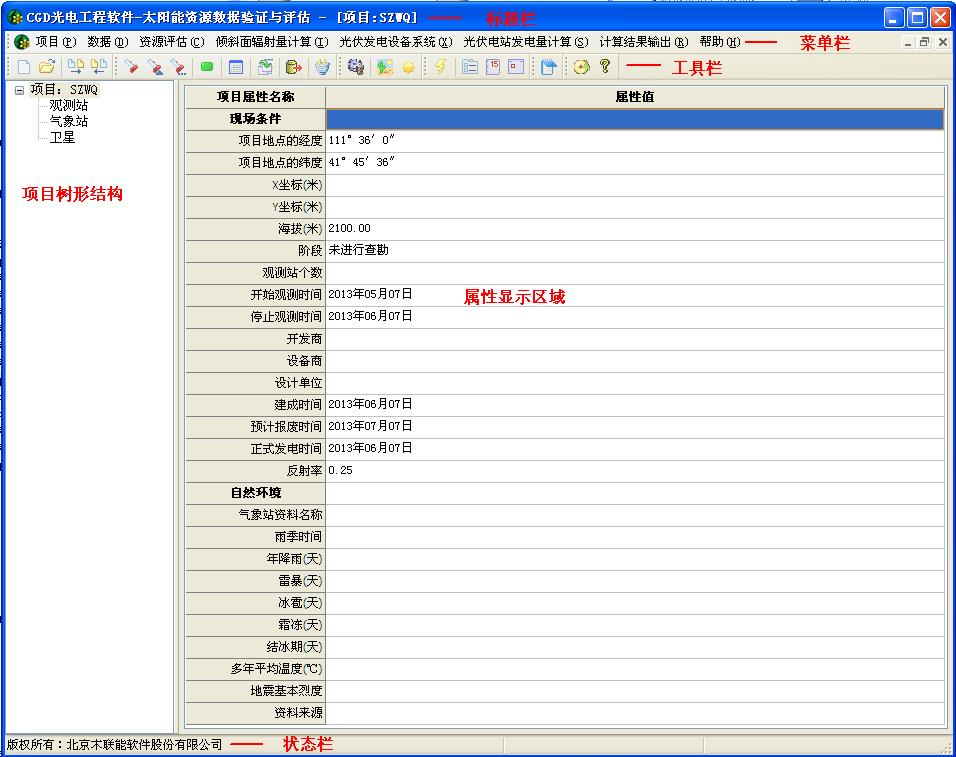Screen dimensions: 956x757
Task: Click the empty Y坐标(米) value field
Action: pos(635,207)
